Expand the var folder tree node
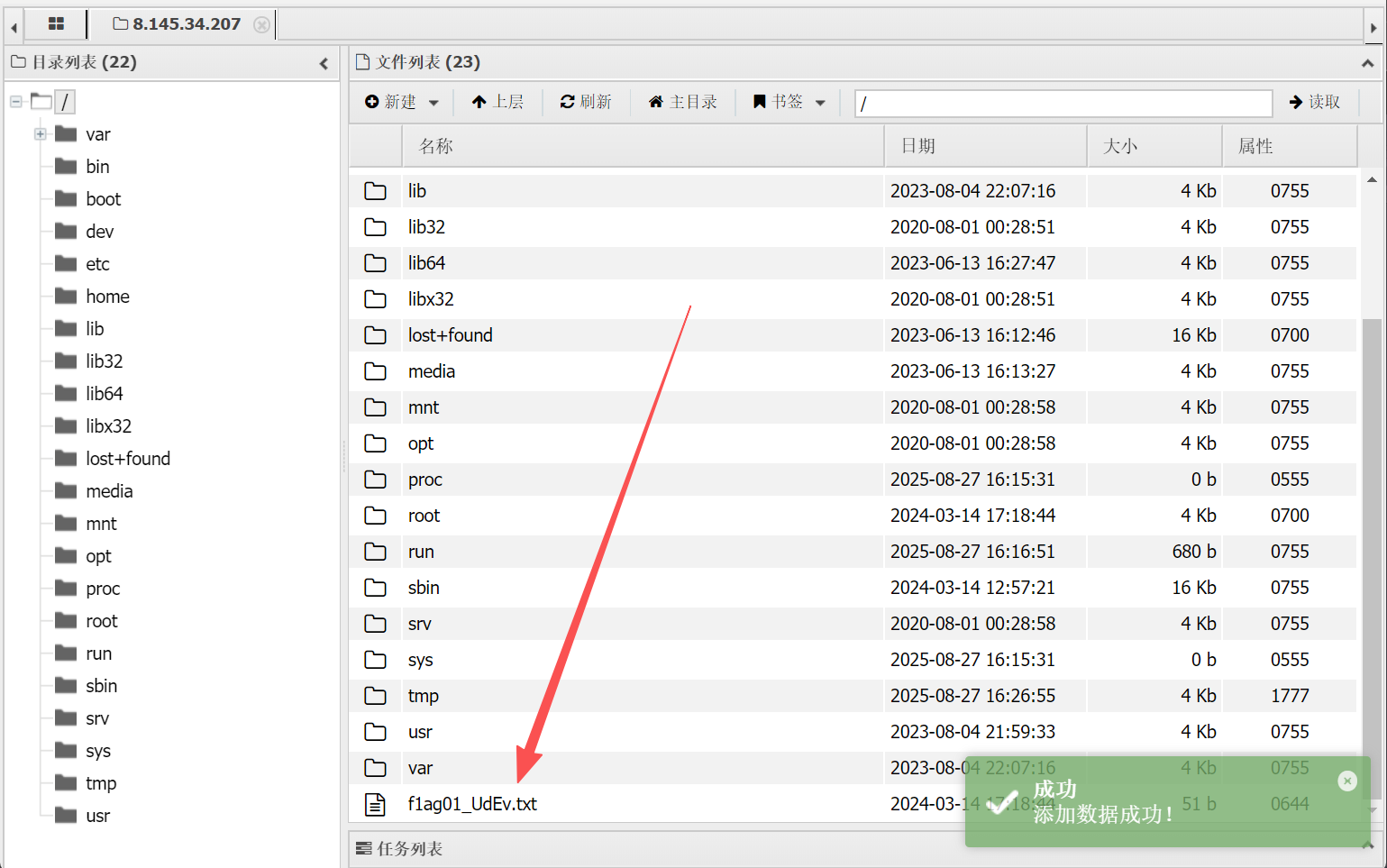Screen dimensions: 1387x868 41,134
